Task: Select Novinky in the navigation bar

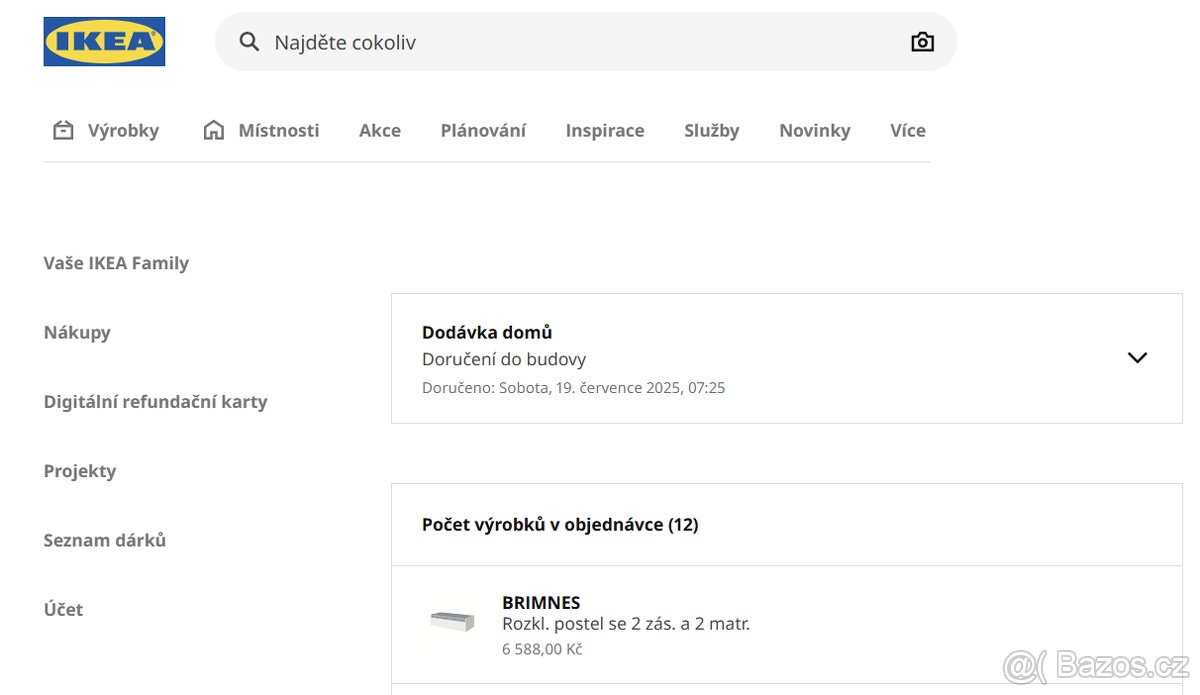Action: tap(814, 130)
